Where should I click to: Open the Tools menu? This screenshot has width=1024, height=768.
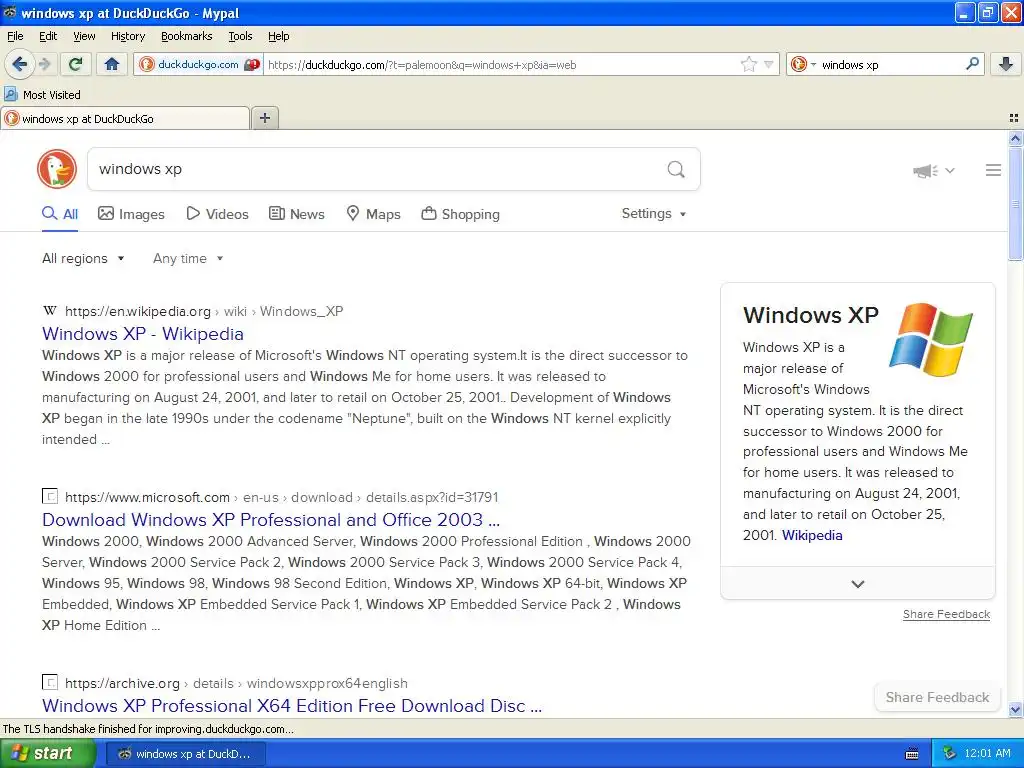click(x=240, y=37)
